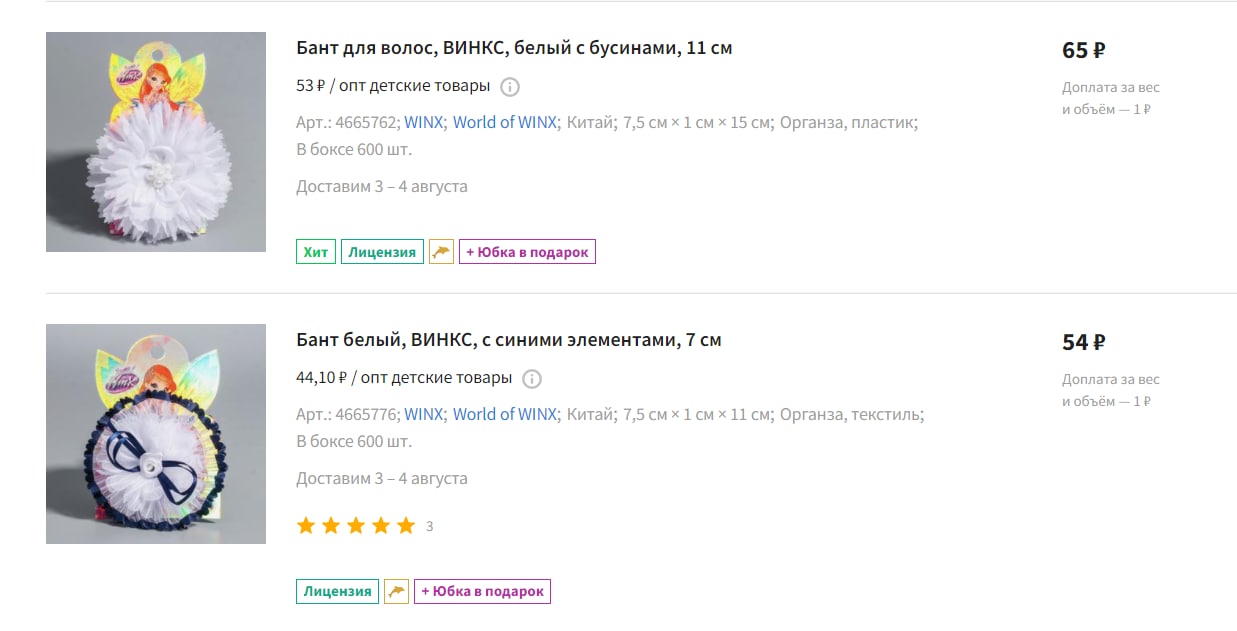Screen dimensions: 1237x631
Task: Click info icon next to 44,10 ₽ wholesale price
Action: pos(532,378)
